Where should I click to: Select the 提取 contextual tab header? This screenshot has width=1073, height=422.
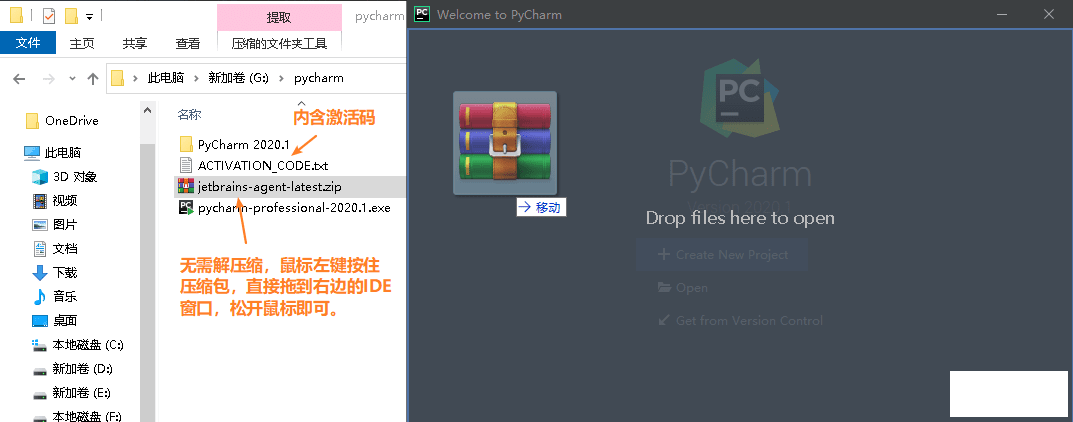pos(279,17)
